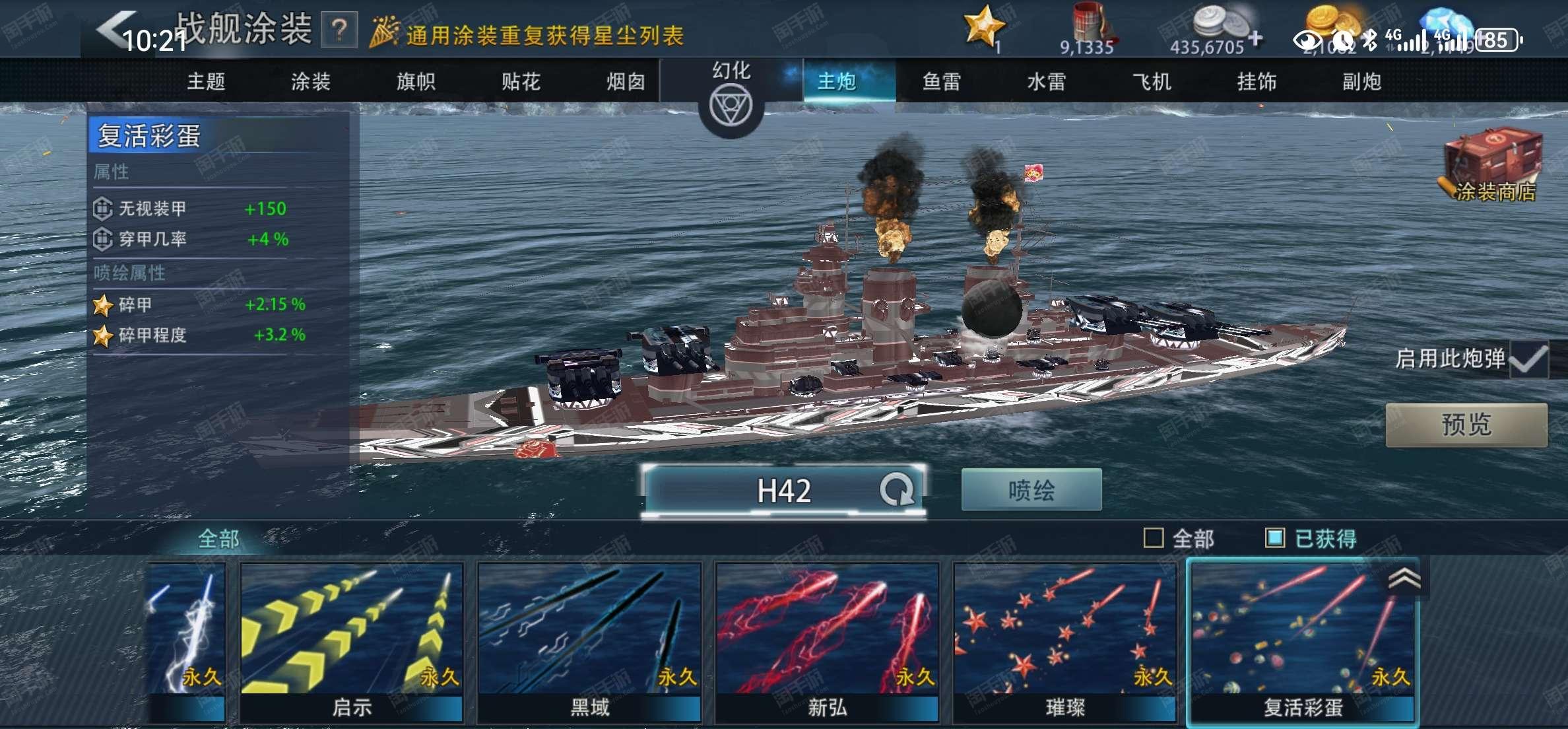Image resolution: width=1568 pixels, height=729 pixels.
Task: Toggle the 启用此炮弹 checkmark
Action: pyautogui.click(x=1528, y=359)
